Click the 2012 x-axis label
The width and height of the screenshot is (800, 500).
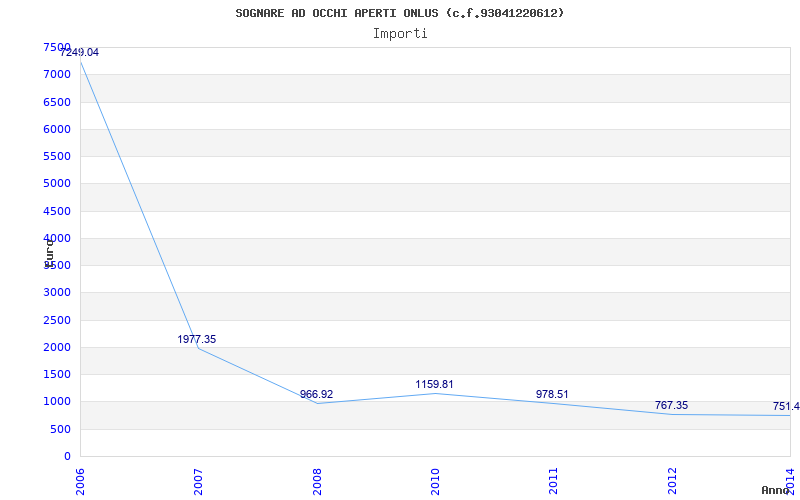pyautogui.click(x=672, y=481)
